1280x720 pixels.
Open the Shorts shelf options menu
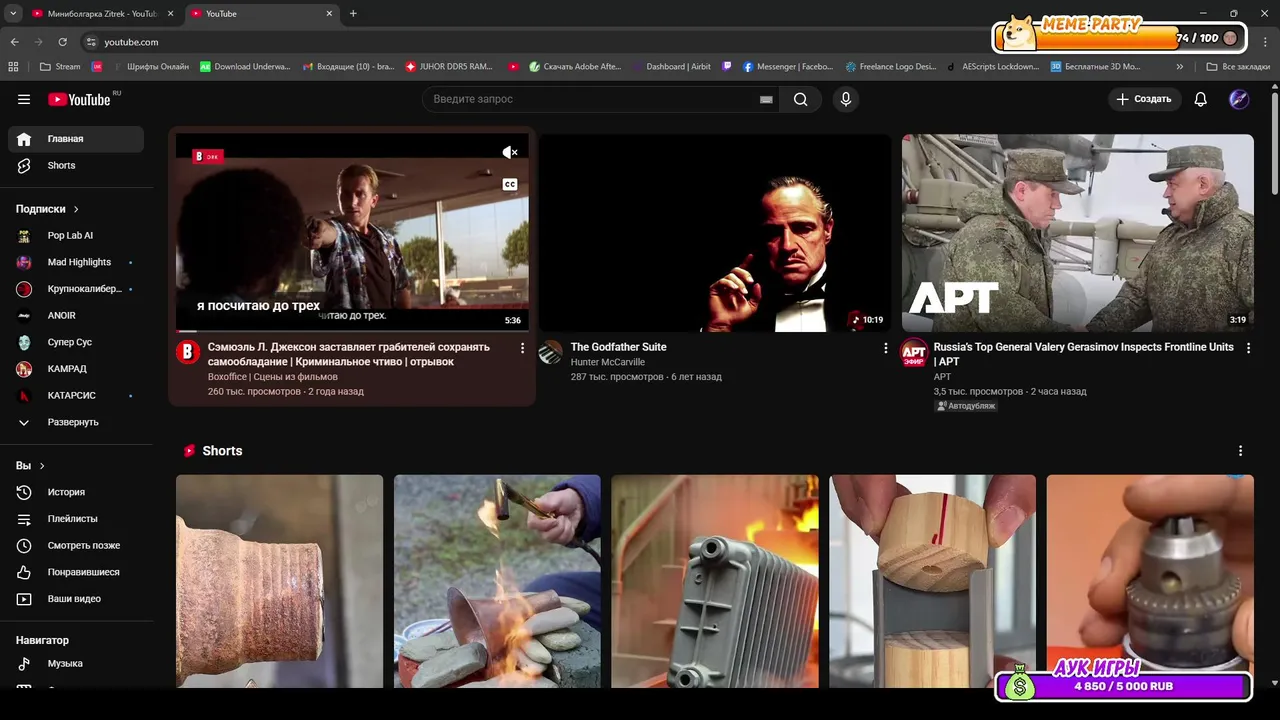[x=1240, y=451]
